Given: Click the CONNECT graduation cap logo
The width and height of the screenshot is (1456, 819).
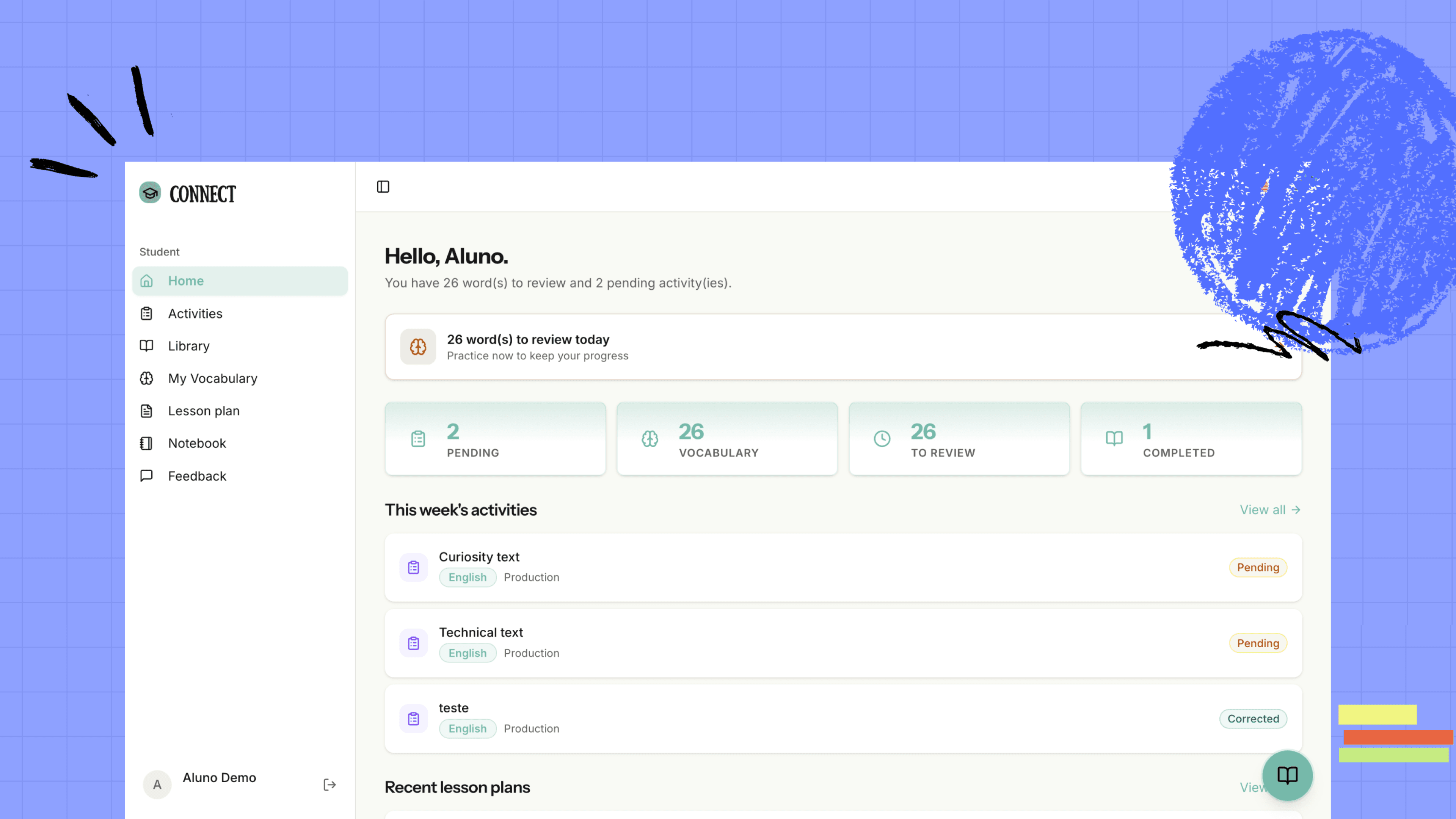Looking at the screenshot, I should click(x=150, y=193).
